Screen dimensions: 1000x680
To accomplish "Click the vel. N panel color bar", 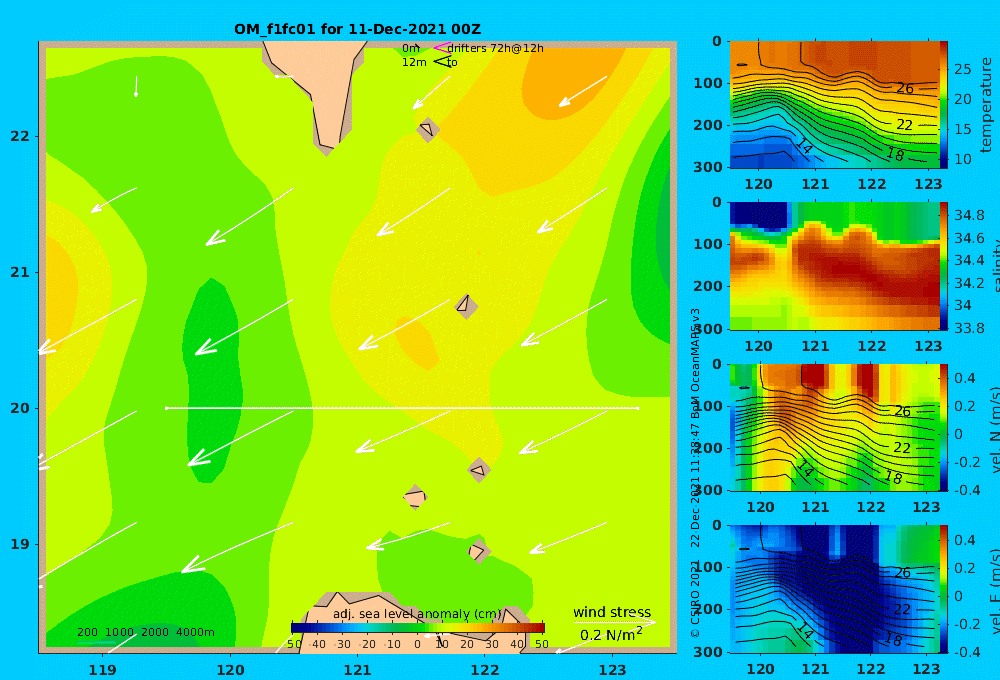I will pos(944,427).
